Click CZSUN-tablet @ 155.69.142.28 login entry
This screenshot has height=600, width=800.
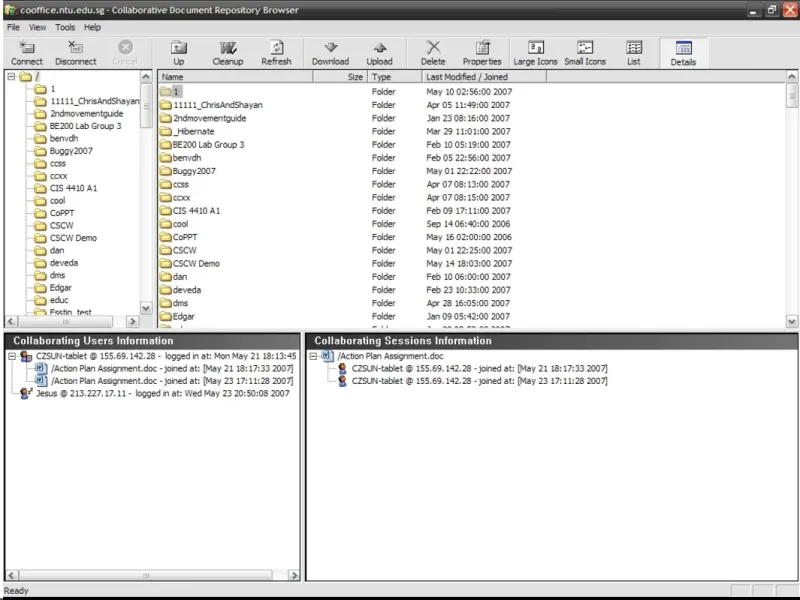click(x=166, y=356)
